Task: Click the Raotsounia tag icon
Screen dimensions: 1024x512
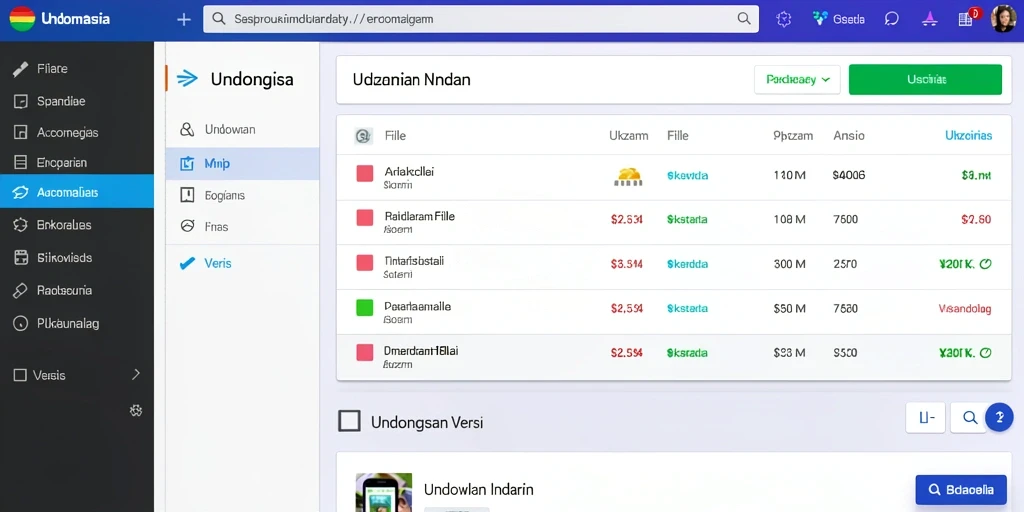Action: [x=20, y=291]
